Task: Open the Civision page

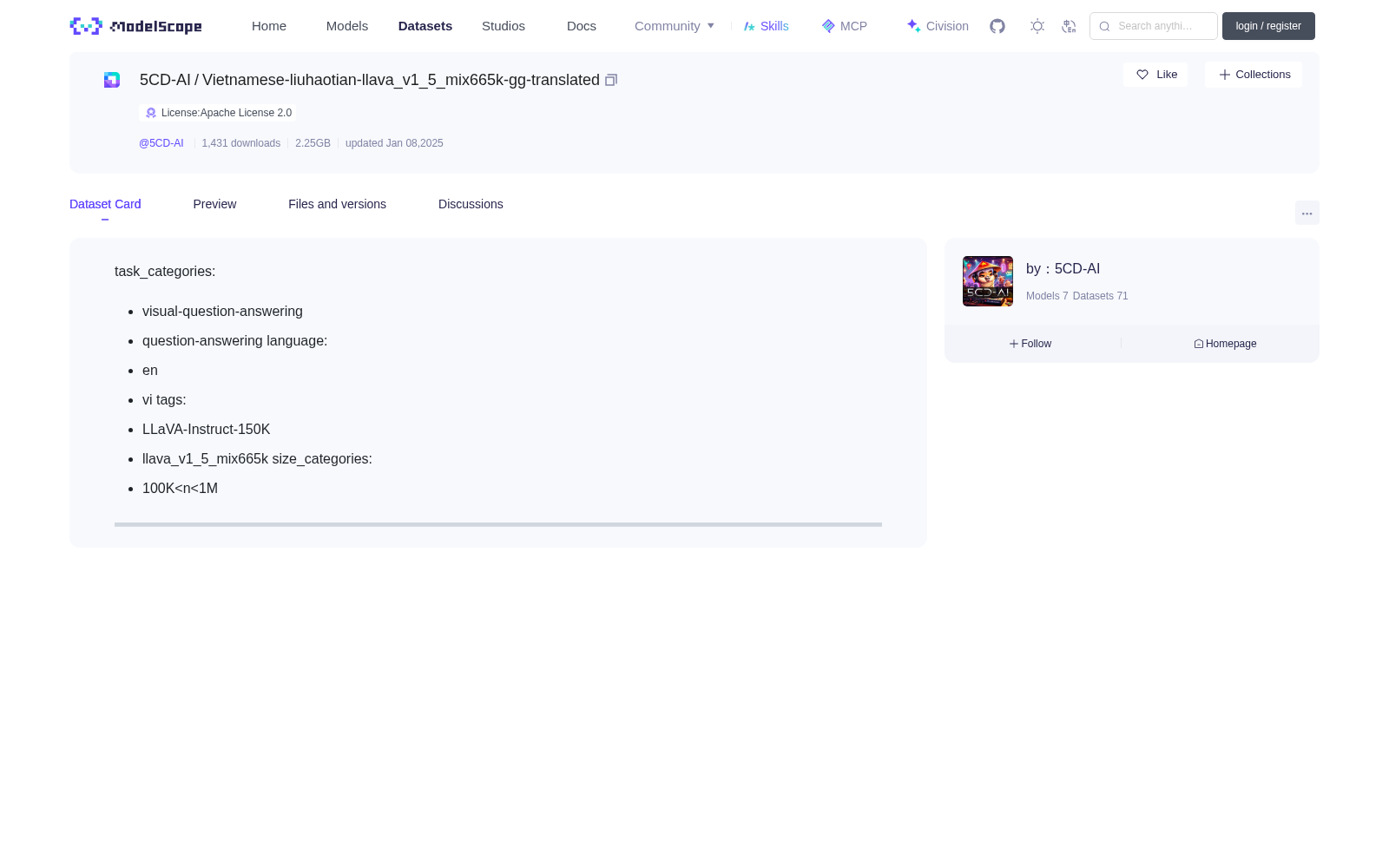Action: point(938,26)
